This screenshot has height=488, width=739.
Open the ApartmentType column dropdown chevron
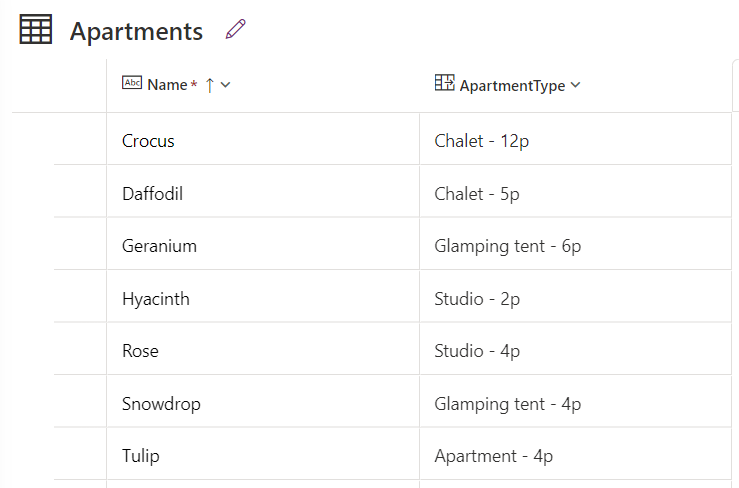click(575, 85)
